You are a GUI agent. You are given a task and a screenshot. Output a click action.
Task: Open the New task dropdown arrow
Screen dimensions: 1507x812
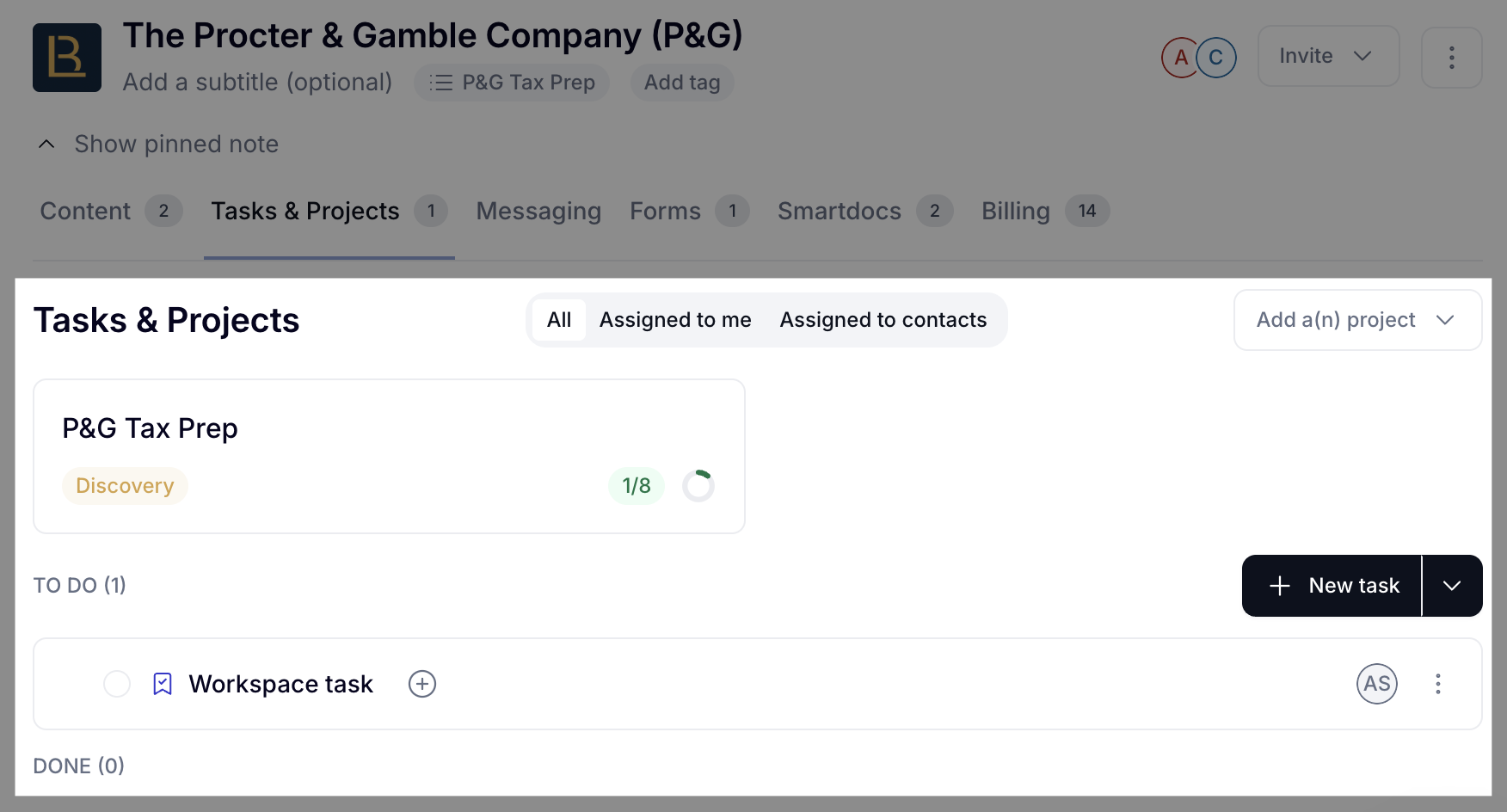click(1452, 586)
